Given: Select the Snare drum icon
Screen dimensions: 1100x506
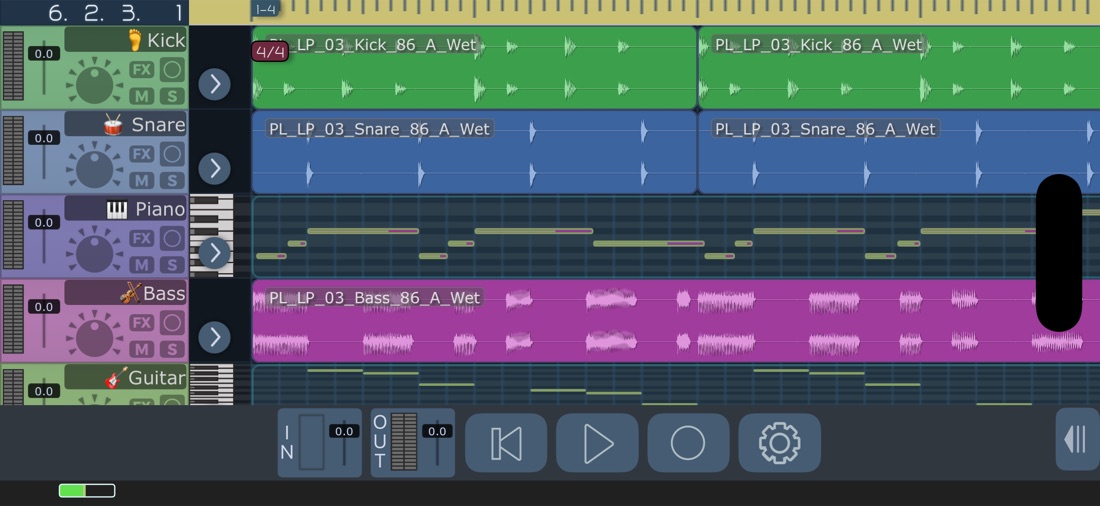Looking at the screenshot, I should pos(113,124).
